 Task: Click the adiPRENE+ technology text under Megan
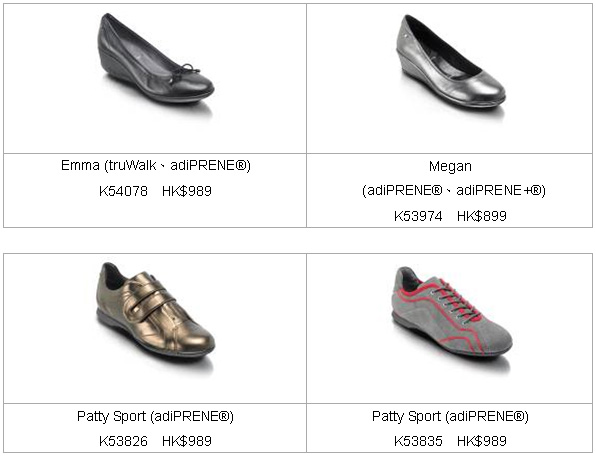(x=501, y=190)
